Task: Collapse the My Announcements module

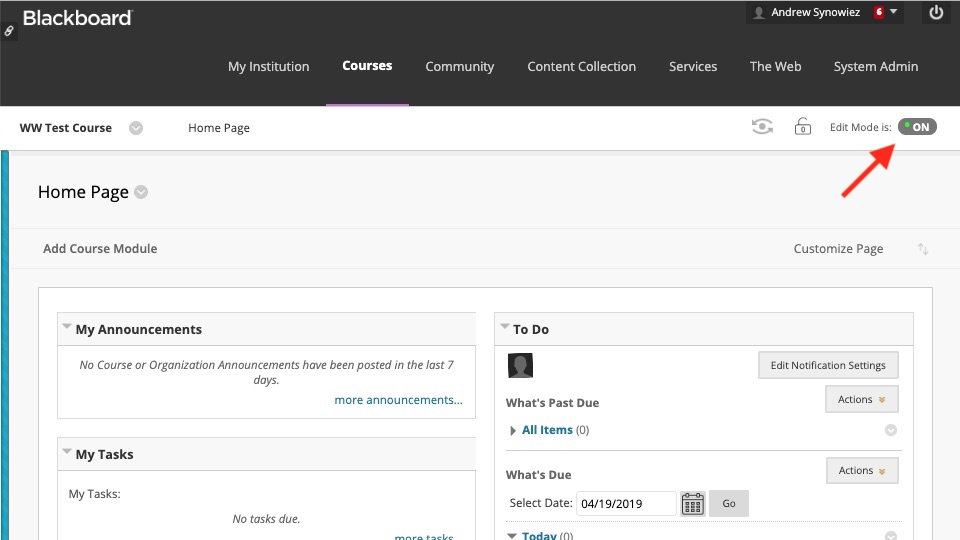Action: tap(67, 327)
